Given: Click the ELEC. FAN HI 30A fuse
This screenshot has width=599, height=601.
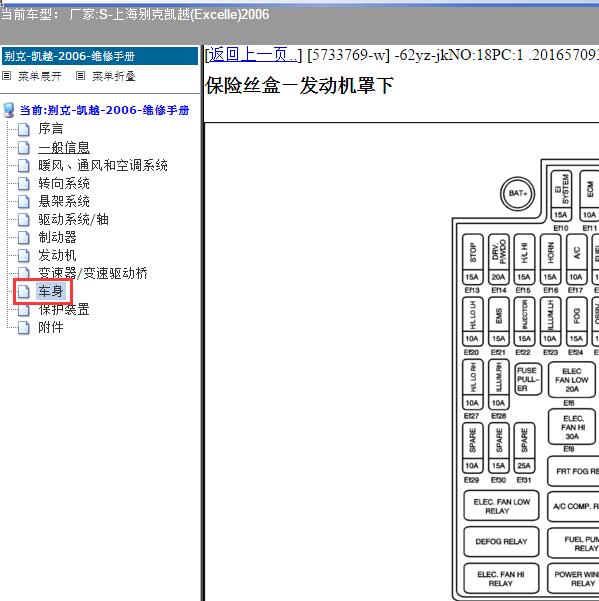Looking at the screenshot, I should 573,427.
